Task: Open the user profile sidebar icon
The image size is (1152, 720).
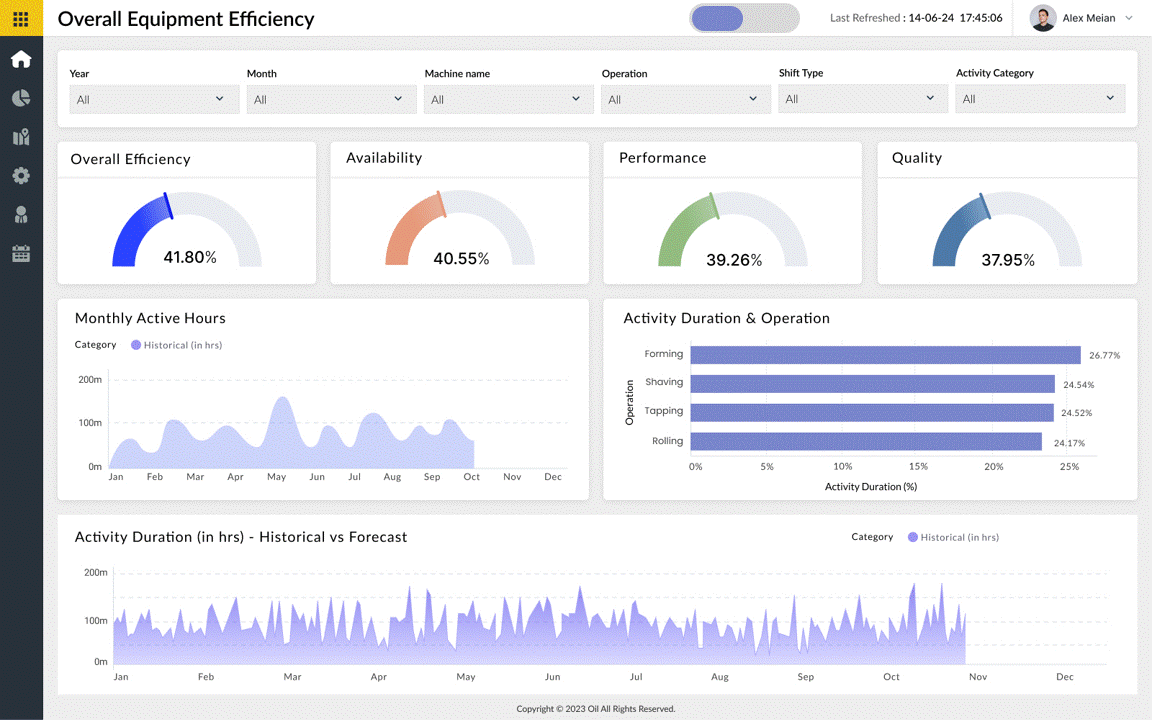Action: 21,215
